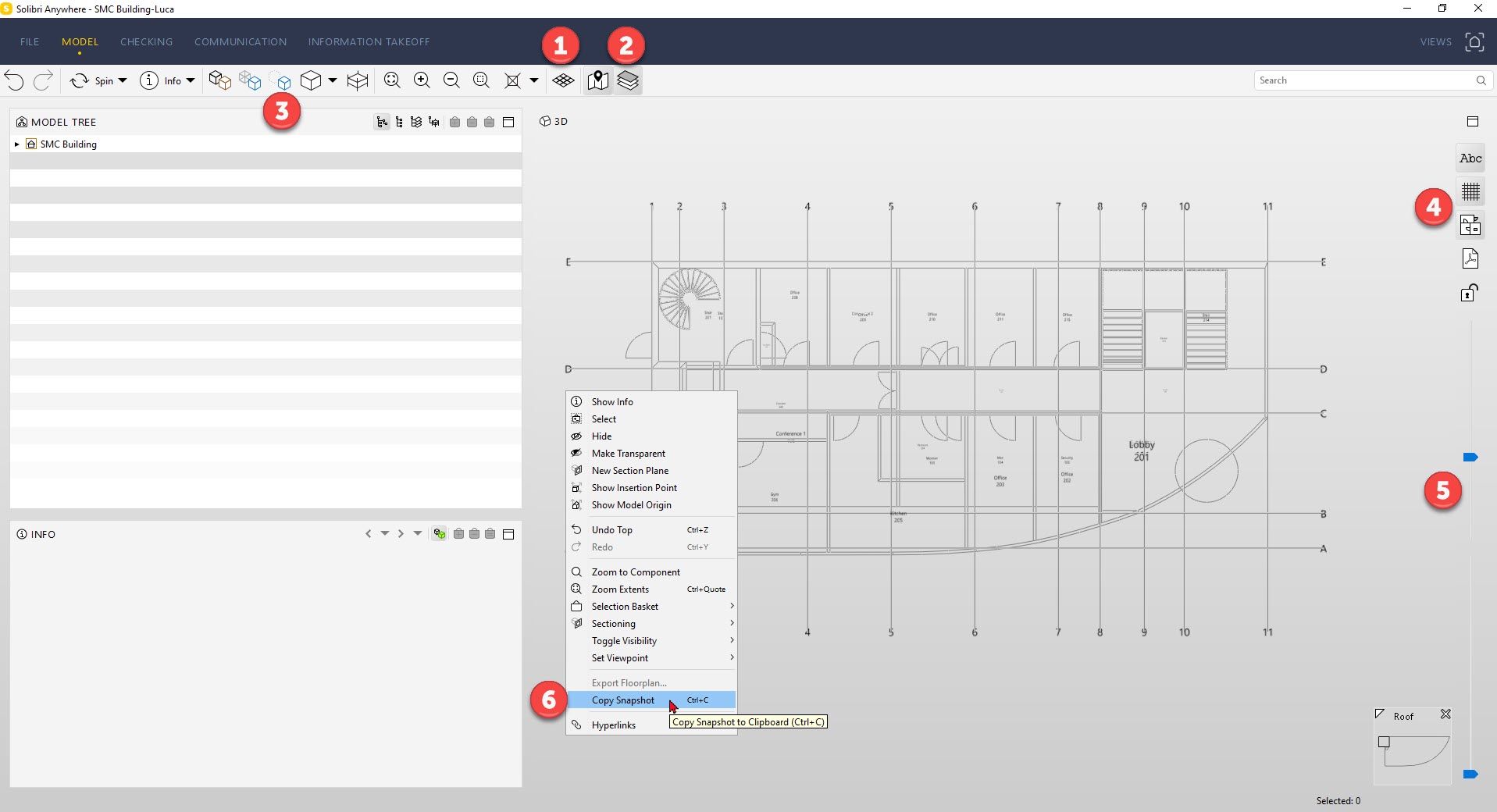Maximize the Model Tree panel
This screenshot has width=1497, height=812.
tap(508, 122)
